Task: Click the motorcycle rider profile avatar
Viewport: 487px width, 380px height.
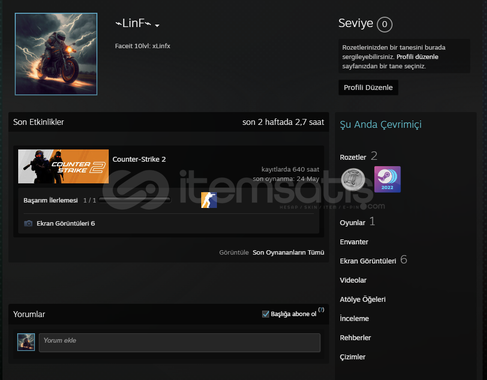Action: pyautogui.click(x=56, y=54)
